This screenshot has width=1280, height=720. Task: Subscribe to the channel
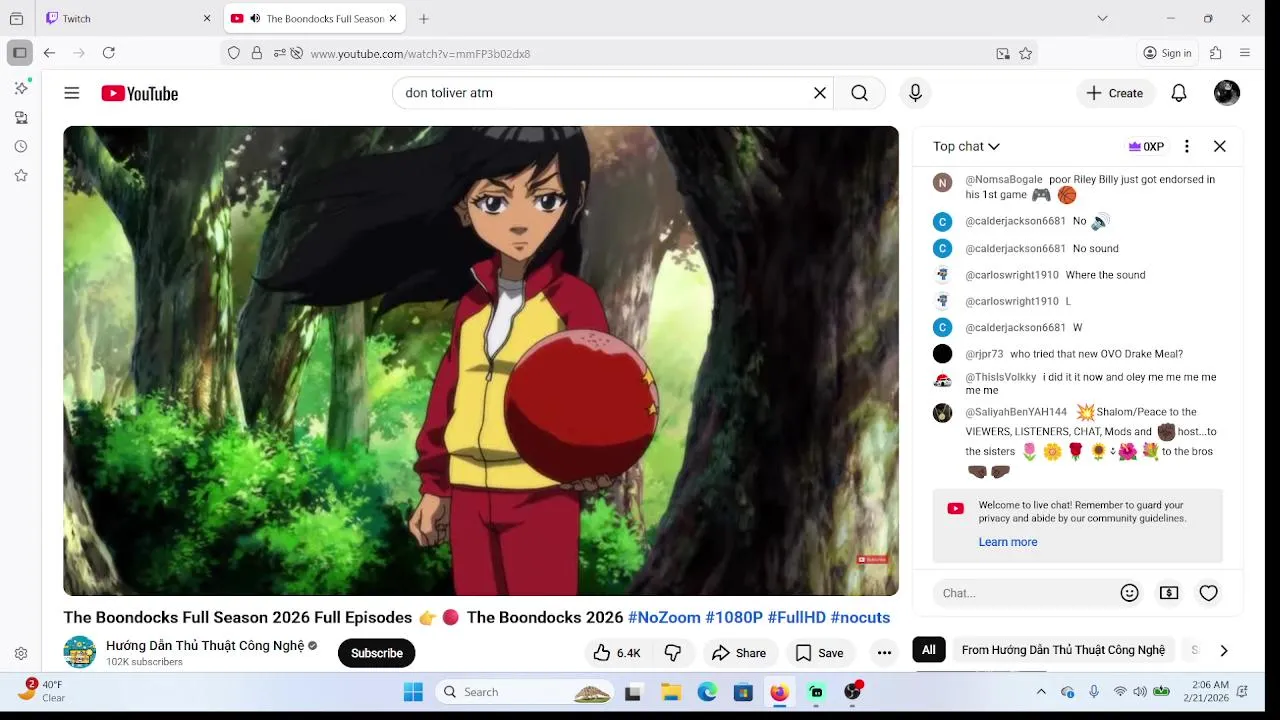click(377, 653)
